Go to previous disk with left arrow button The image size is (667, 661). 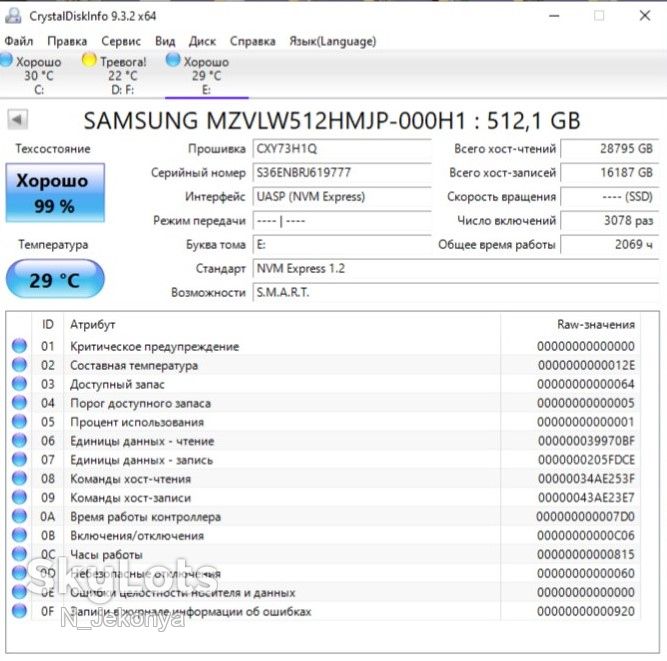point(18,120)
